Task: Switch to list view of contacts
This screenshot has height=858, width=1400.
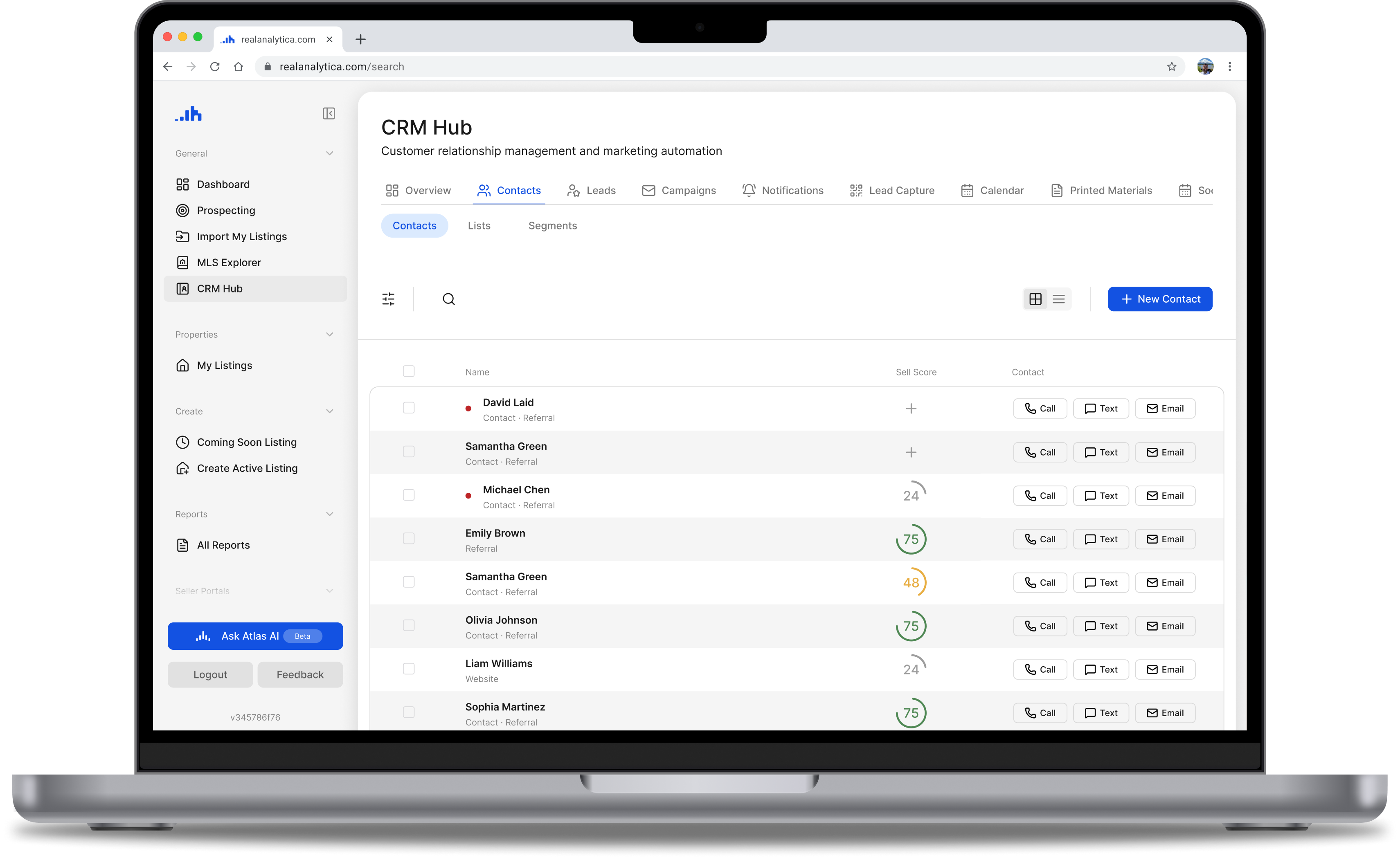Action: [1058, 299]
